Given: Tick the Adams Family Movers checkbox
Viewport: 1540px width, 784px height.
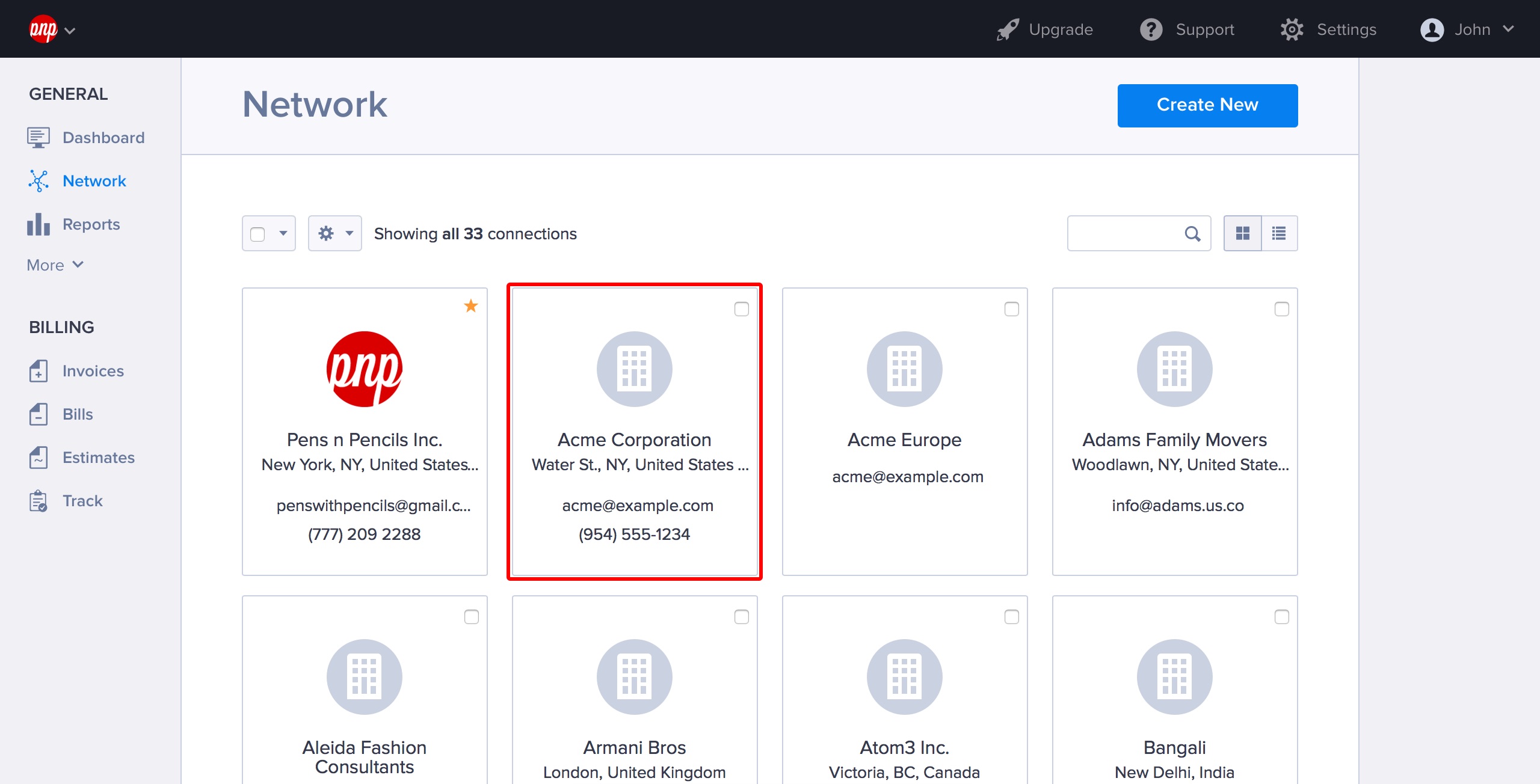Looking at the screenshot, I should [1282, 309].
